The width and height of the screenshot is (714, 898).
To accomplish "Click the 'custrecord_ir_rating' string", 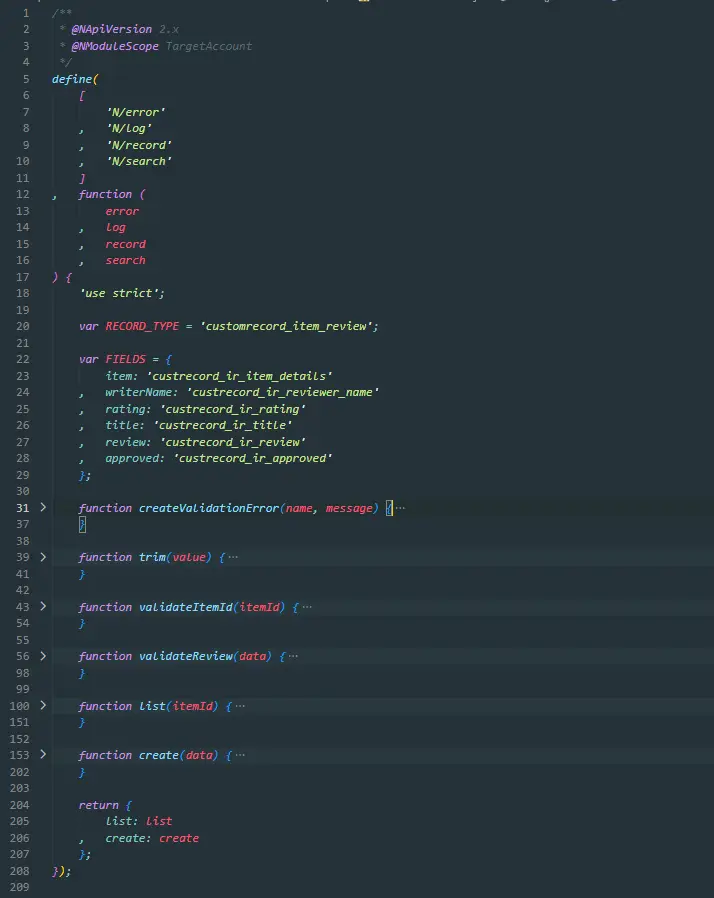I will coord(233,409).
